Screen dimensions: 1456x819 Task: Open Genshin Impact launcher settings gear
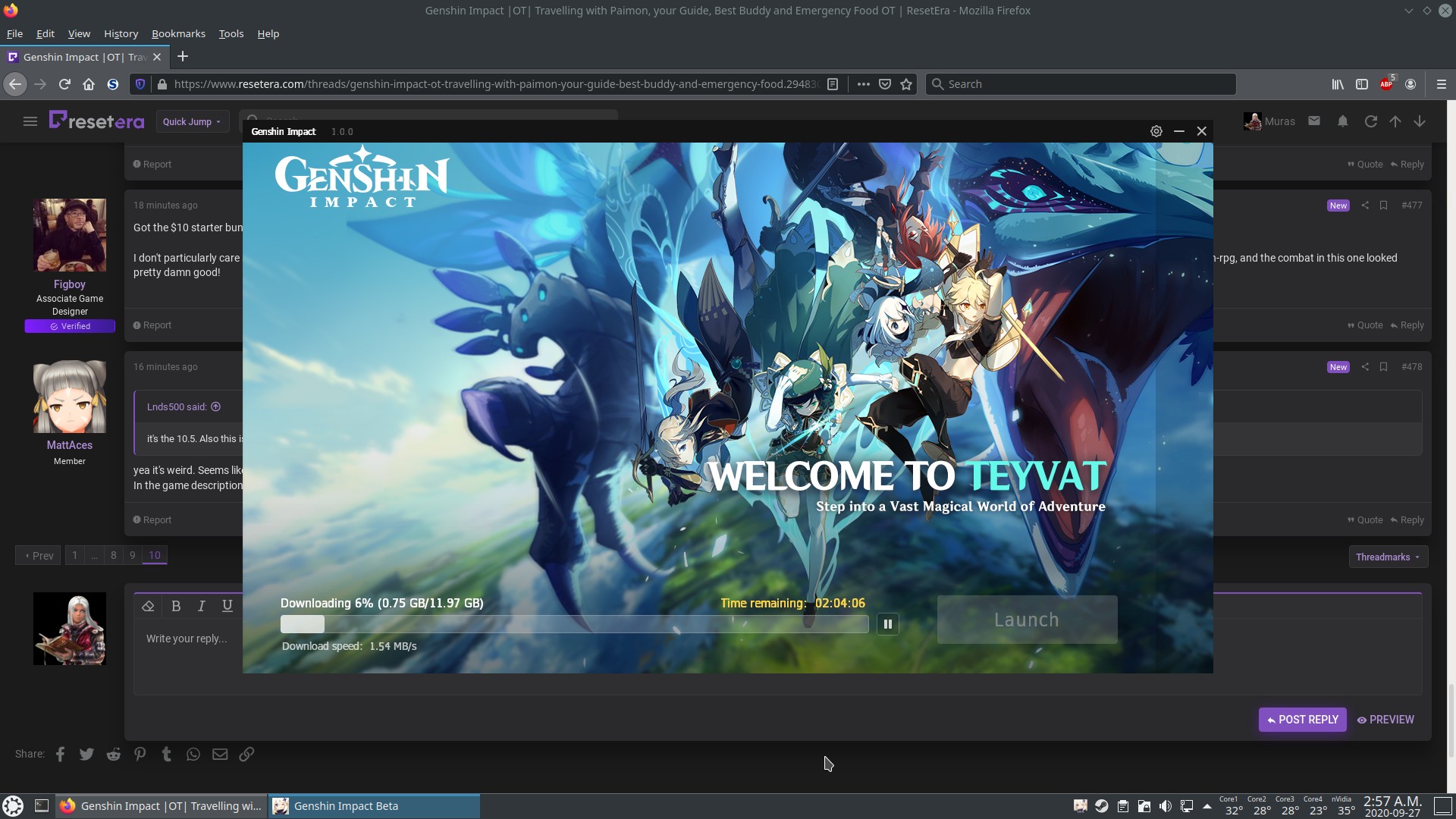(x=1156, y=131)
